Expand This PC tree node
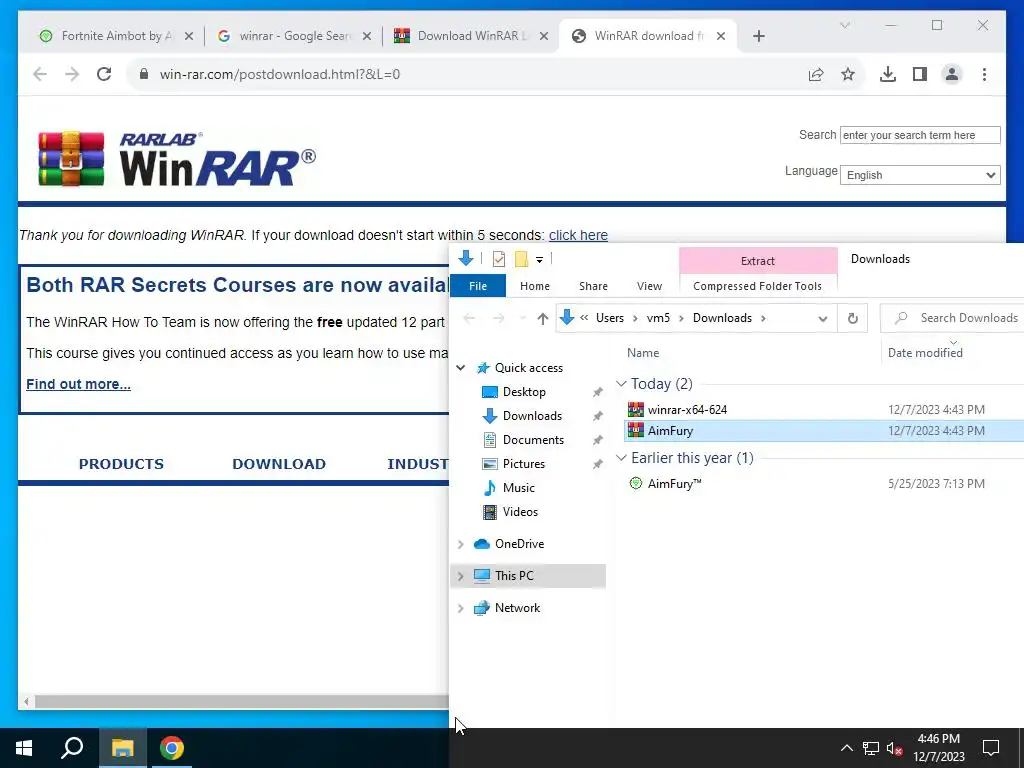 [460, 576]
